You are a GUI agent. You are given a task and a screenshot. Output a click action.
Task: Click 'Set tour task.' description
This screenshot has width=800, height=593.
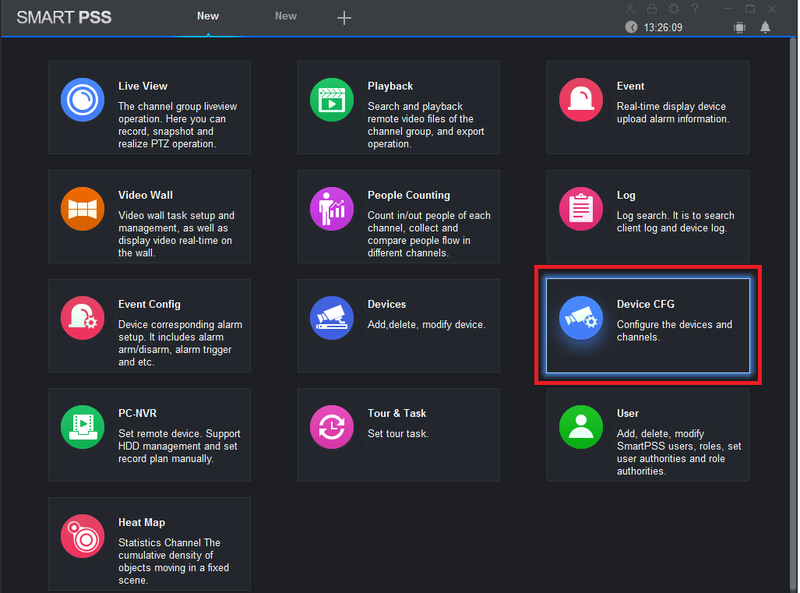click(x=398, y=434)
